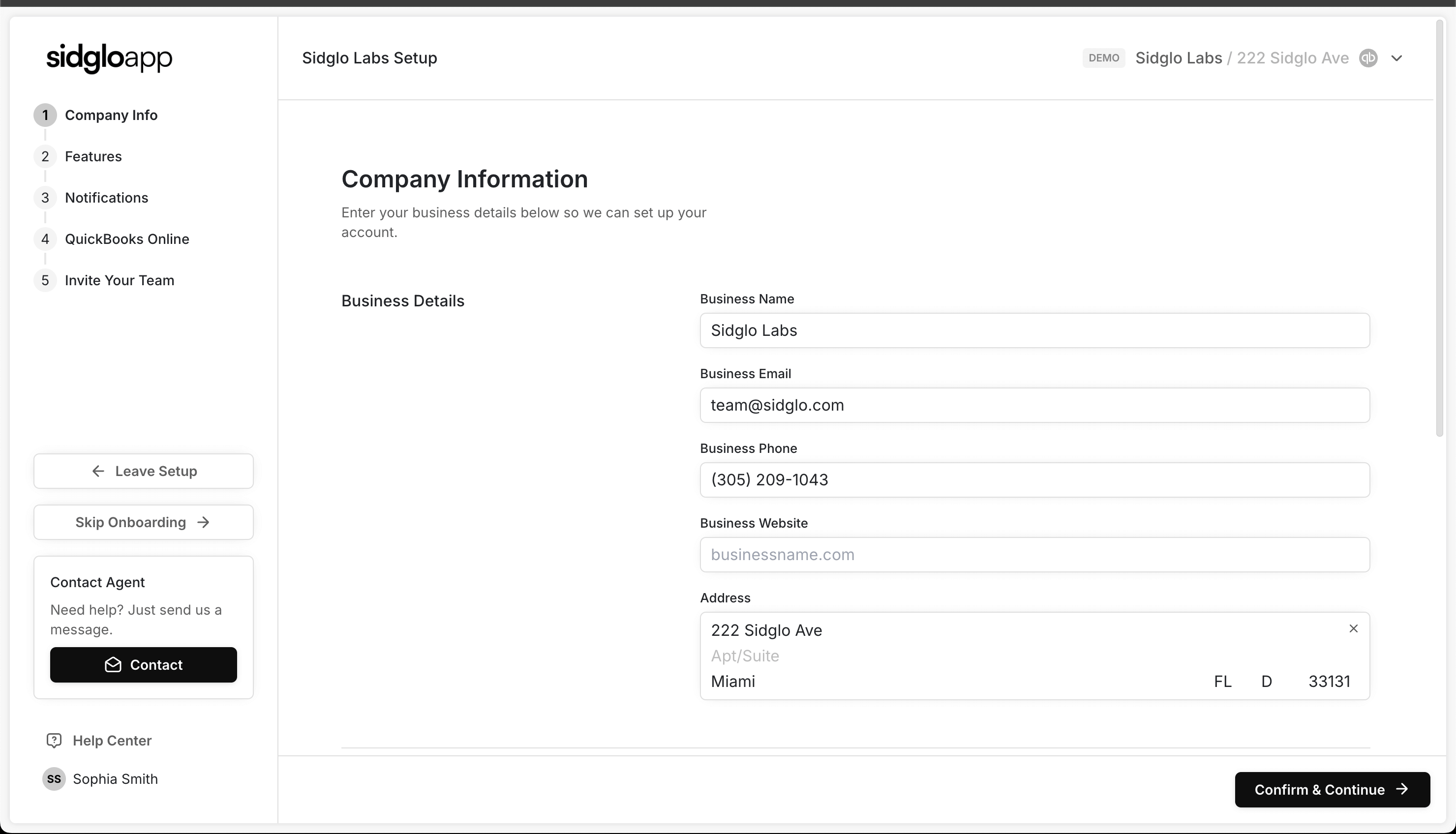Click the step 2 number circle
The image size is (1456, 834).
point(45,156)
